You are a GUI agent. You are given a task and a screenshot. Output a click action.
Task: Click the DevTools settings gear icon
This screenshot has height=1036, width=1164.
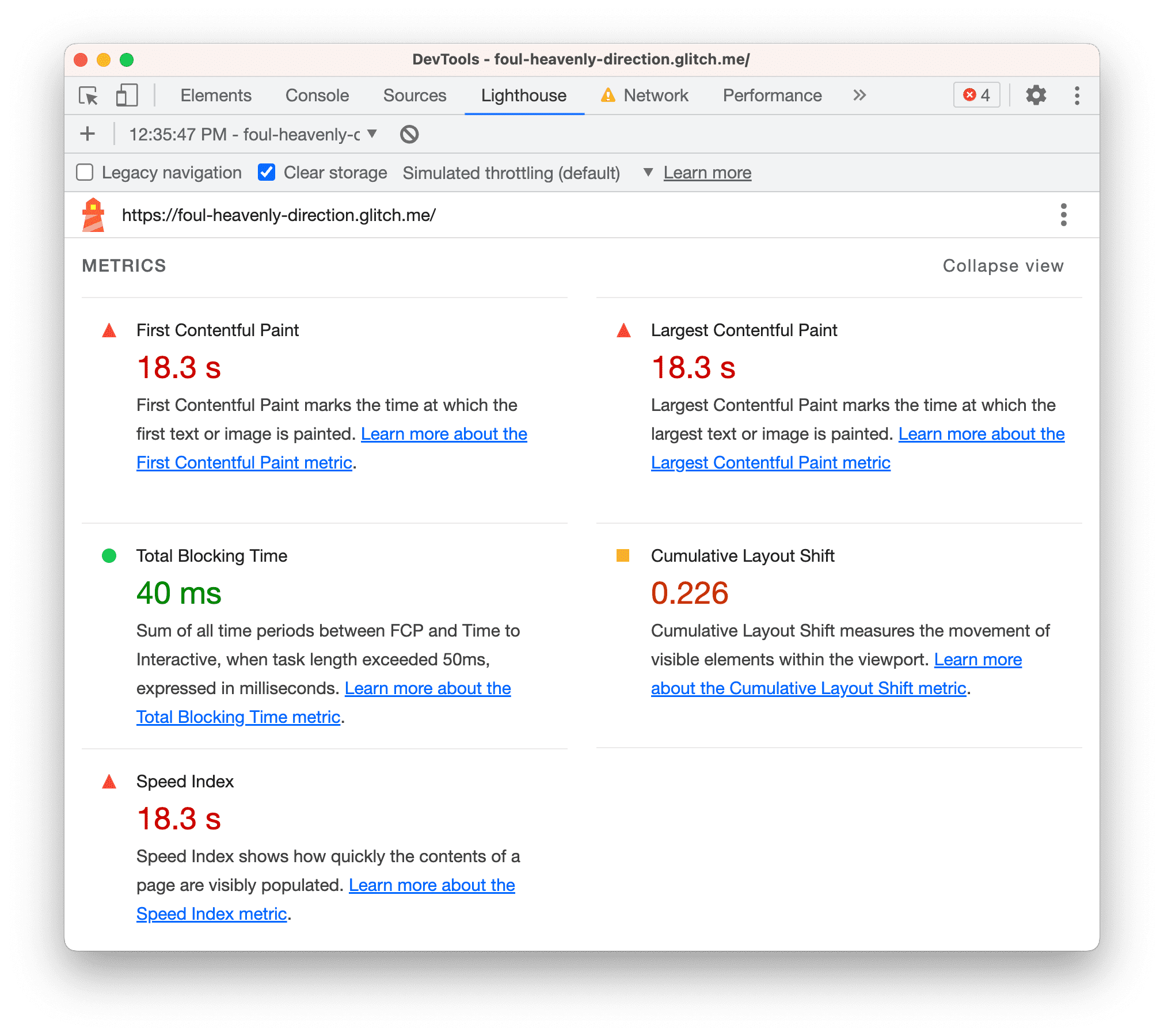tap(1038, 95)
